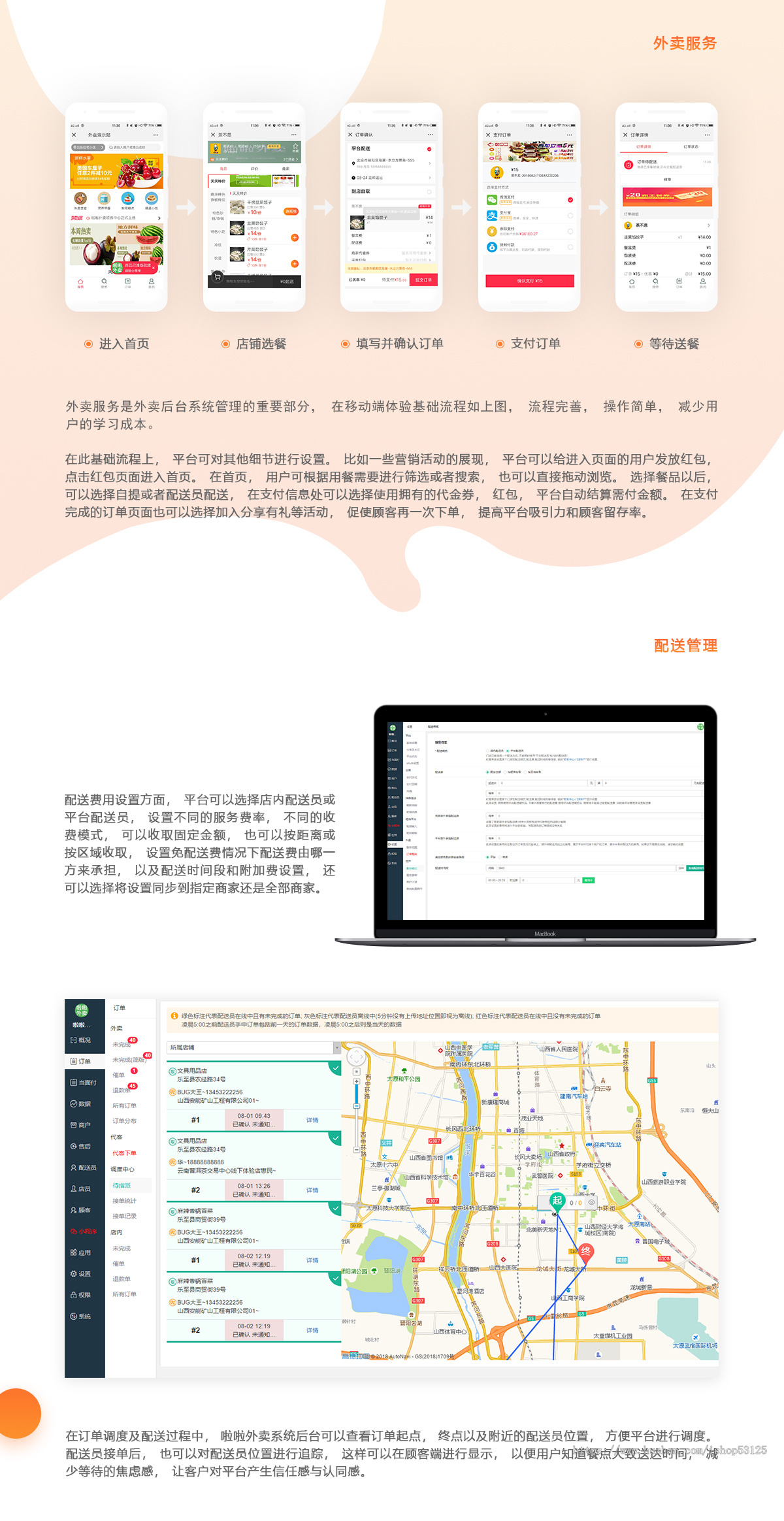
Task: Open the location selector beside the home search box
Action: [x=88, y=148]
